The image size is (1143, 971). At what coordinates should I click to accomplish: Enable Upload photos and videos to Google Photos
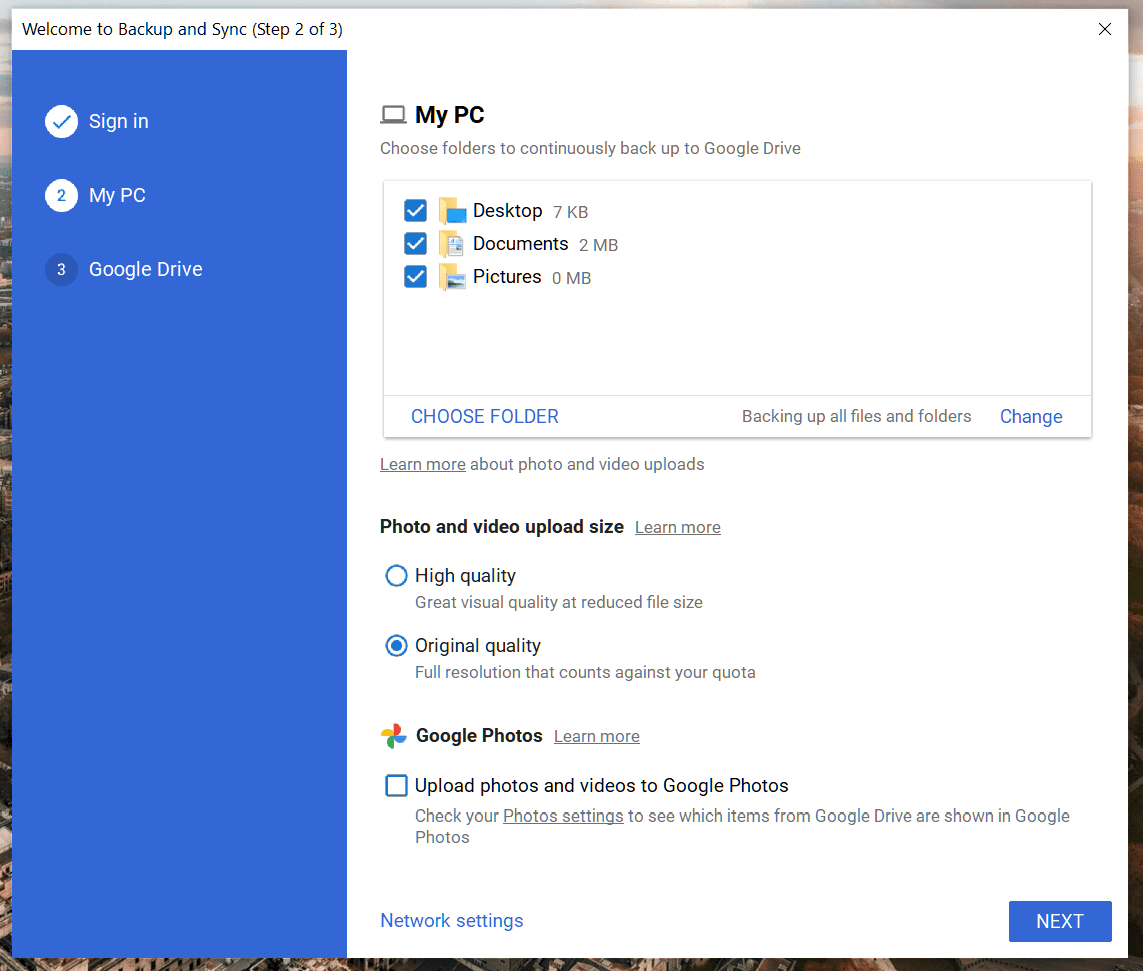pos(397,786)
